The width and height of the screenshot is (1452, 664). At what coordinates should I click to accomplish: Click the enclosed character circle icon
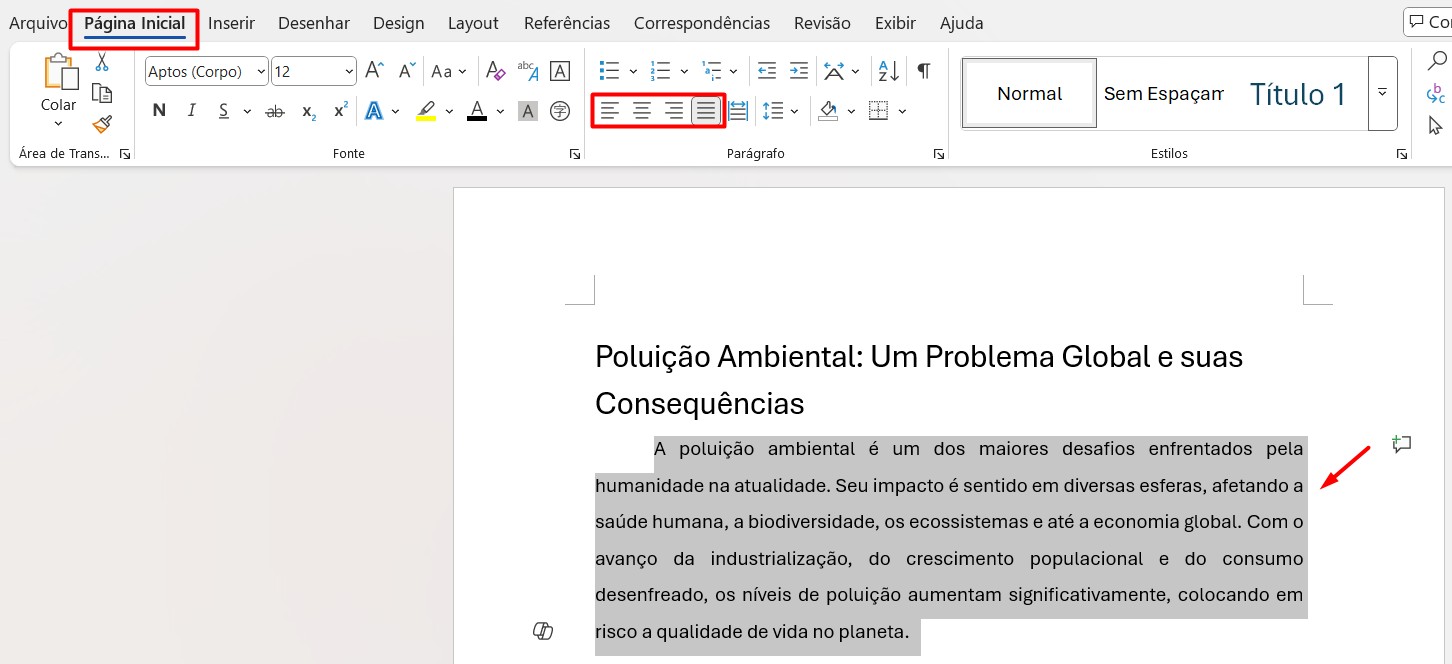(x=560, y=111)
